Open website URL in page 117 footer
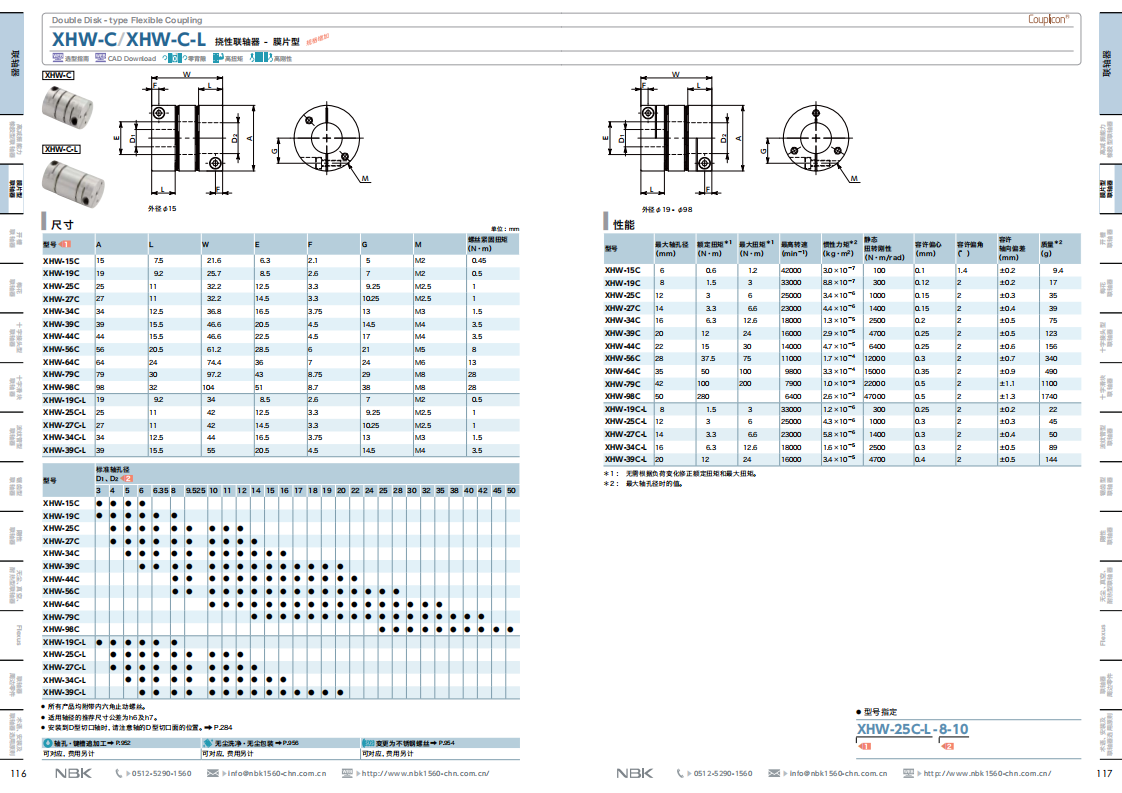1122x793 pixels. [987, 774]
